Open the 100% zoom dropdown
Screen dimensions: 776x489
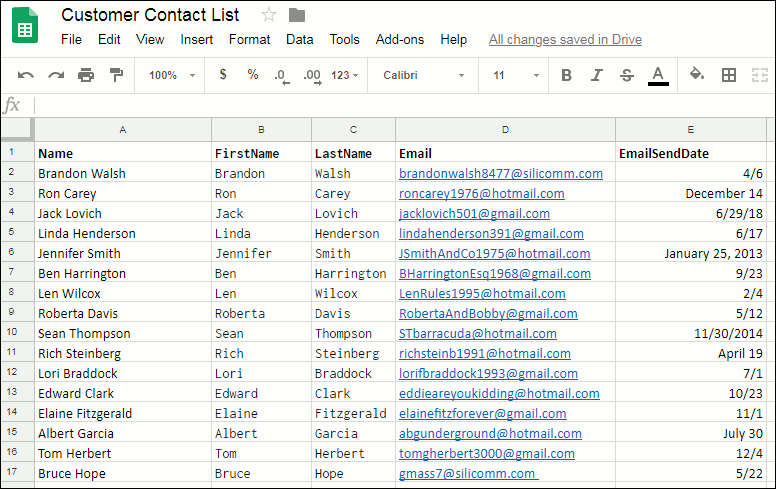click(x=170, y=75)
